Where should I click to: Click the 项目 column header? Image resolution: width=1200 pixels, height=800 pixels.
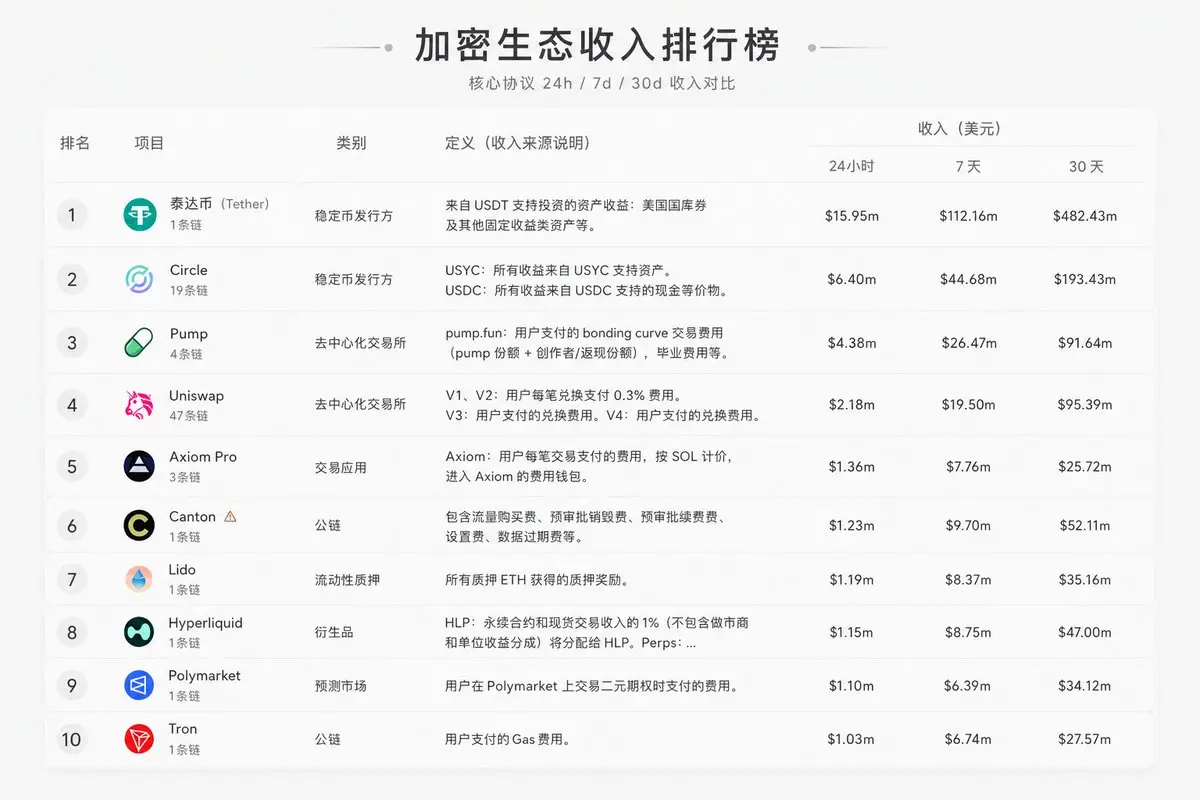pos(150,143)
